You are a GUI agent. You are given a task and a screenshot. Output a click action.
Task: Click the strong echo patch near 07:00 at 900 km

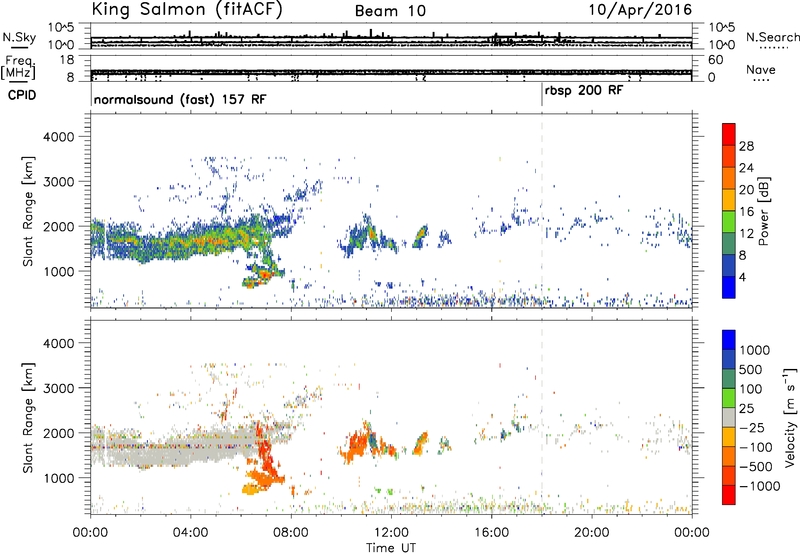[264, 274]
